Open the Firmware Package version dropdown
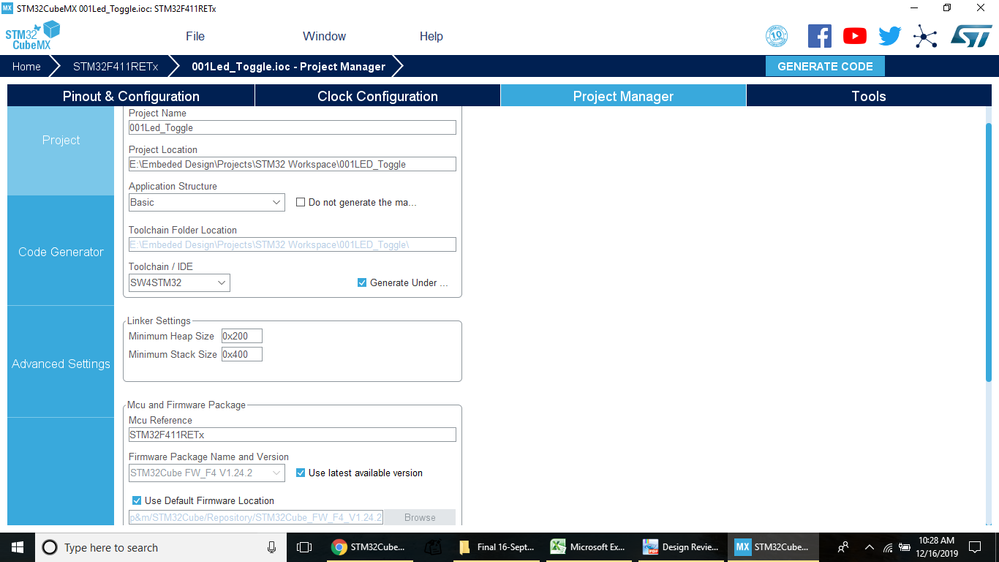The height and width of the screenshot is (562, 999). (206, 473)
